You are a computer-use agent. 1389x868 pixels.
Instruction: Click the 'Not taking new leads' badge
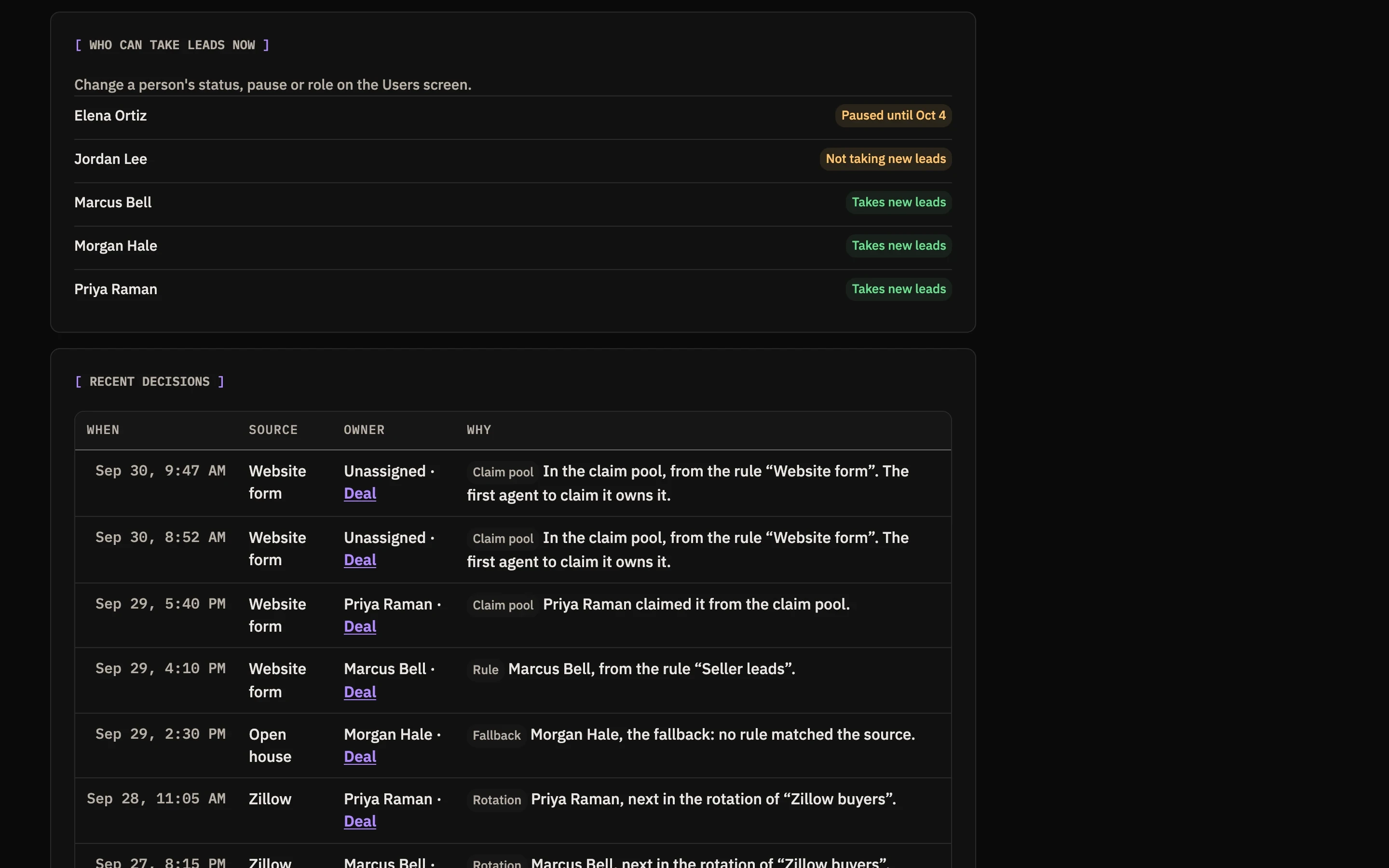point(885,159)
